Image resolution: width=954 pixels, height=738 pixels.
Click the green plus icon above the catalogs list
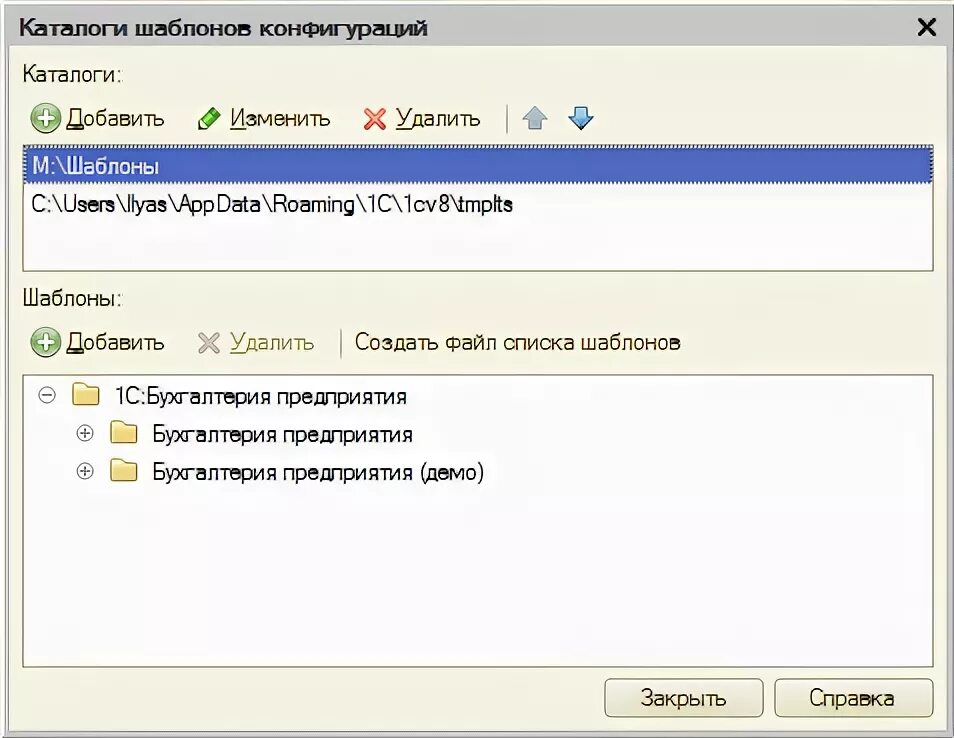46,118
